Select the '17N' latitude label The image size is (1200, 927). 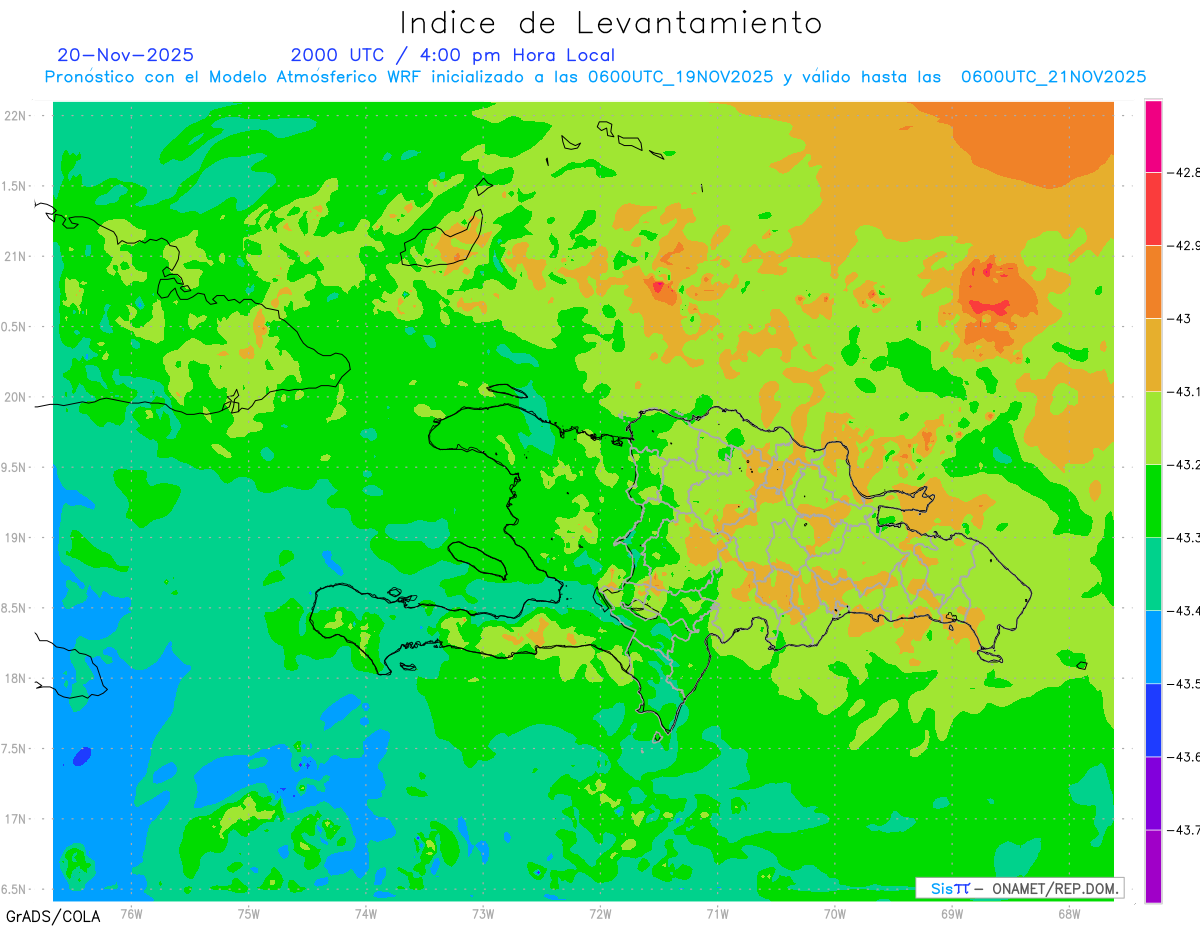[x=15, y=819]
